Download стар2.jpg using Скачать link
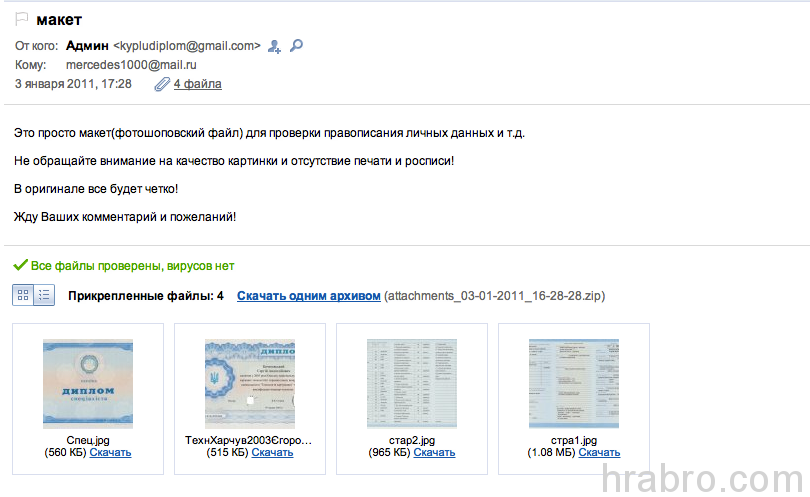 tap(434, 453)
